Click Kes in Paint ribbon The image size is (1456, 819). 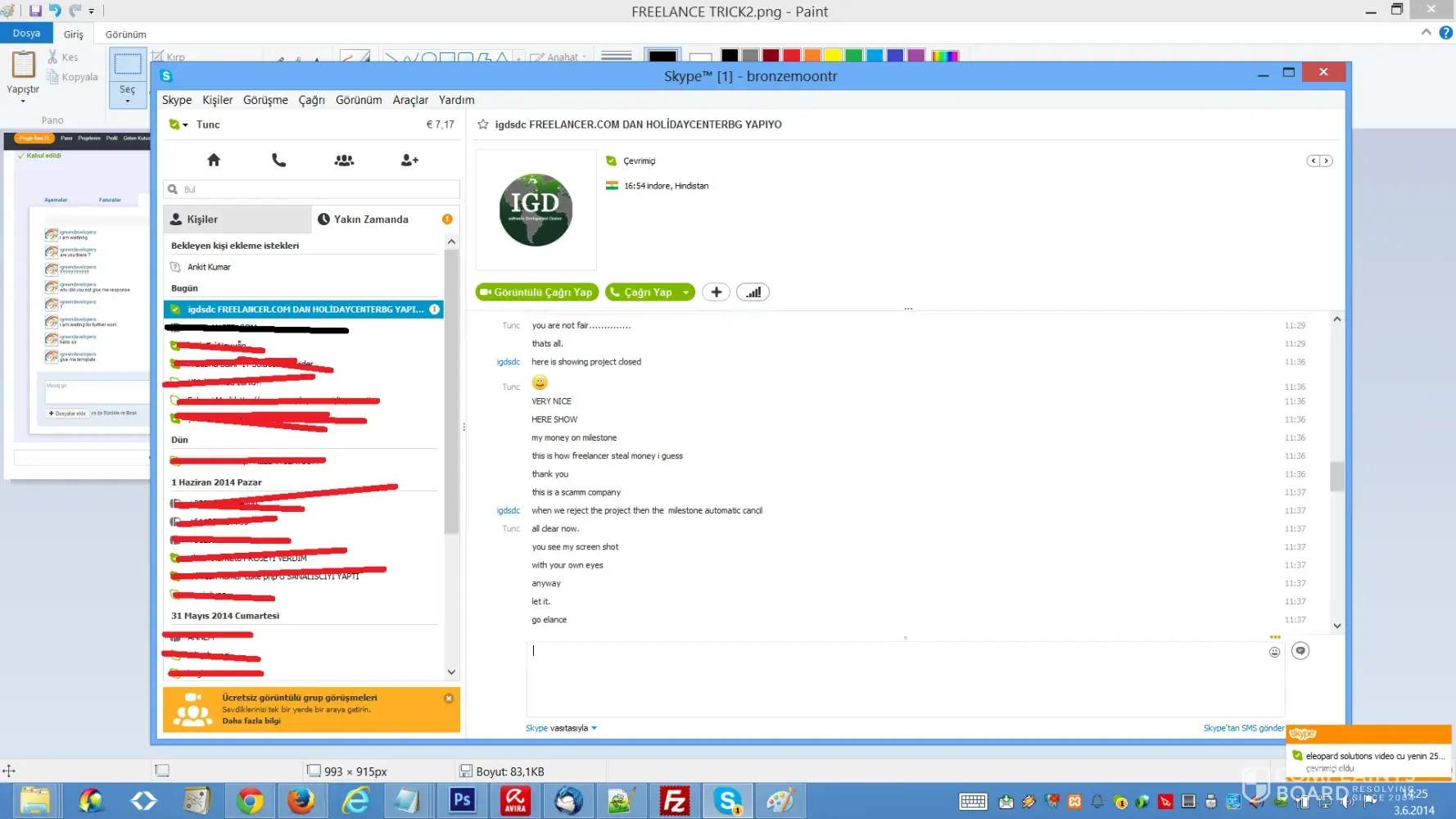(x=63, y=57)
